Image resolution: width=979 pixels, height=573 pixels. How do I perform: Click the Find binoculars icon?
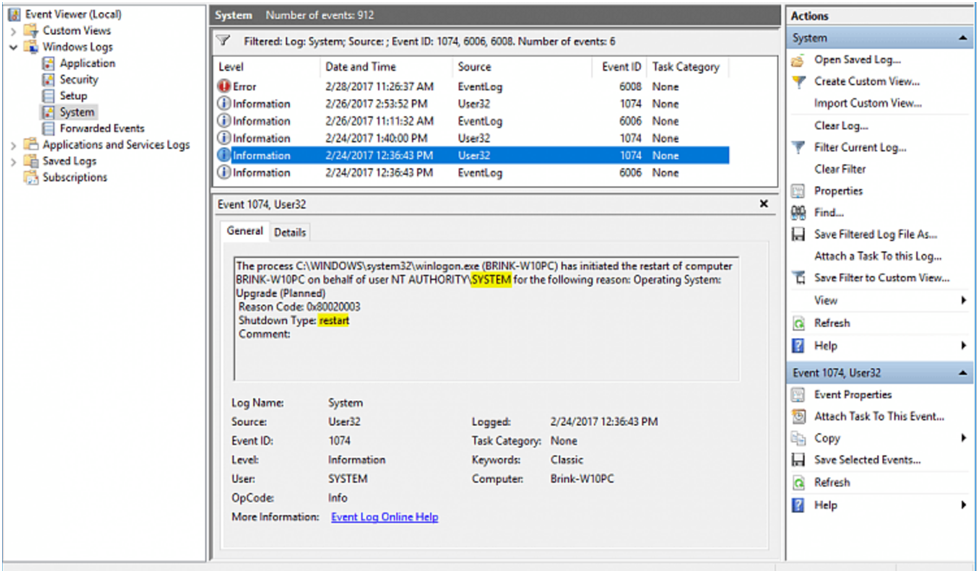click(798, 213)
